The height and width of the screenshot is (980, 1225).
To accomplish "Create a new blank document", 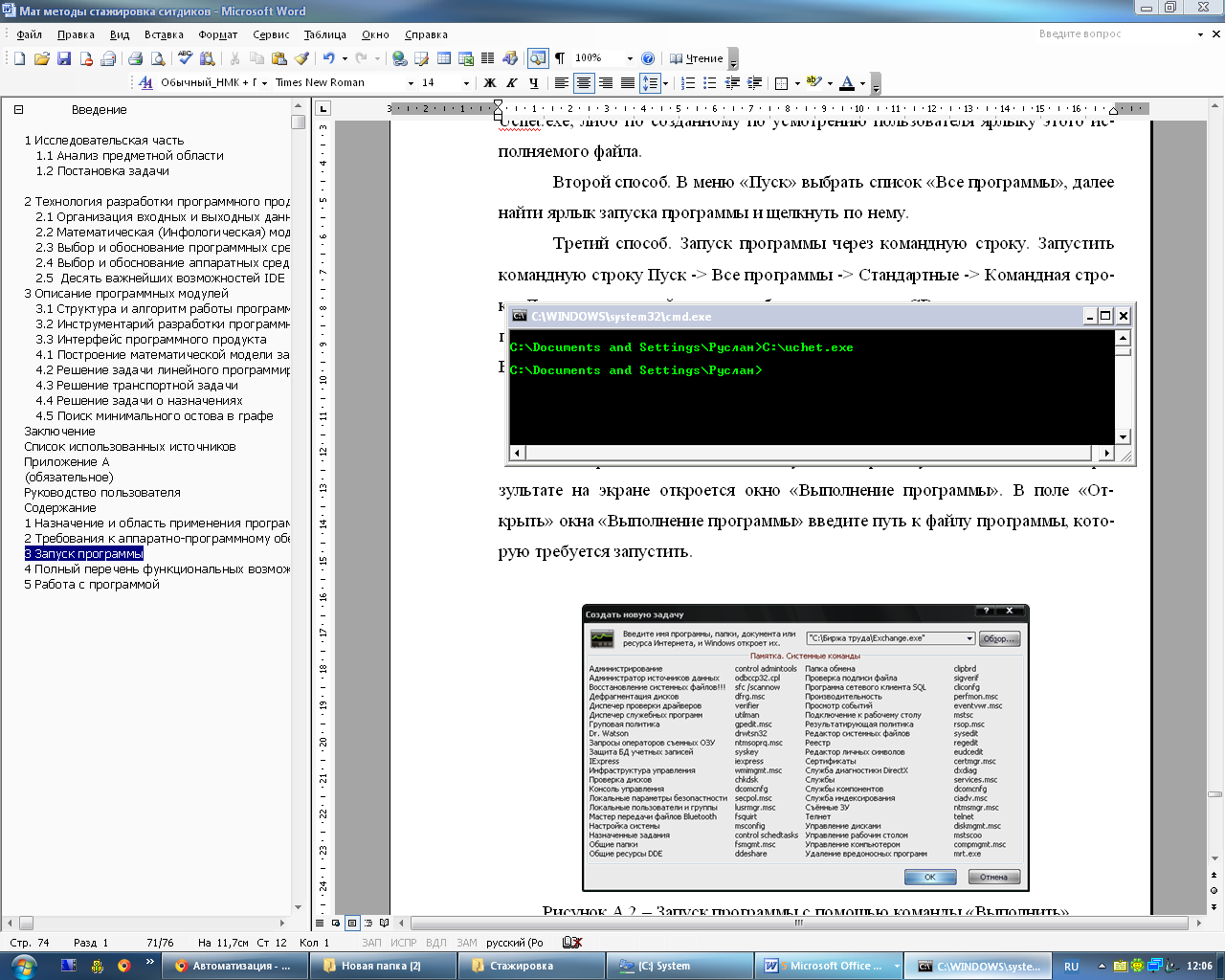I will click(x=19, y=58).
